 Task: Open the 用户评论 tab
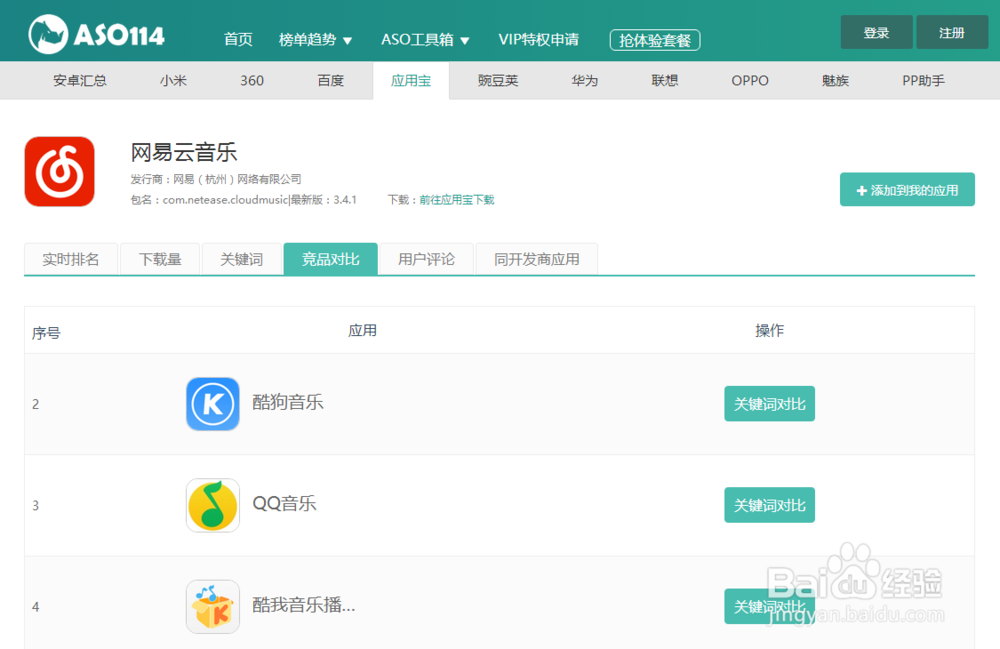point(427,259)
